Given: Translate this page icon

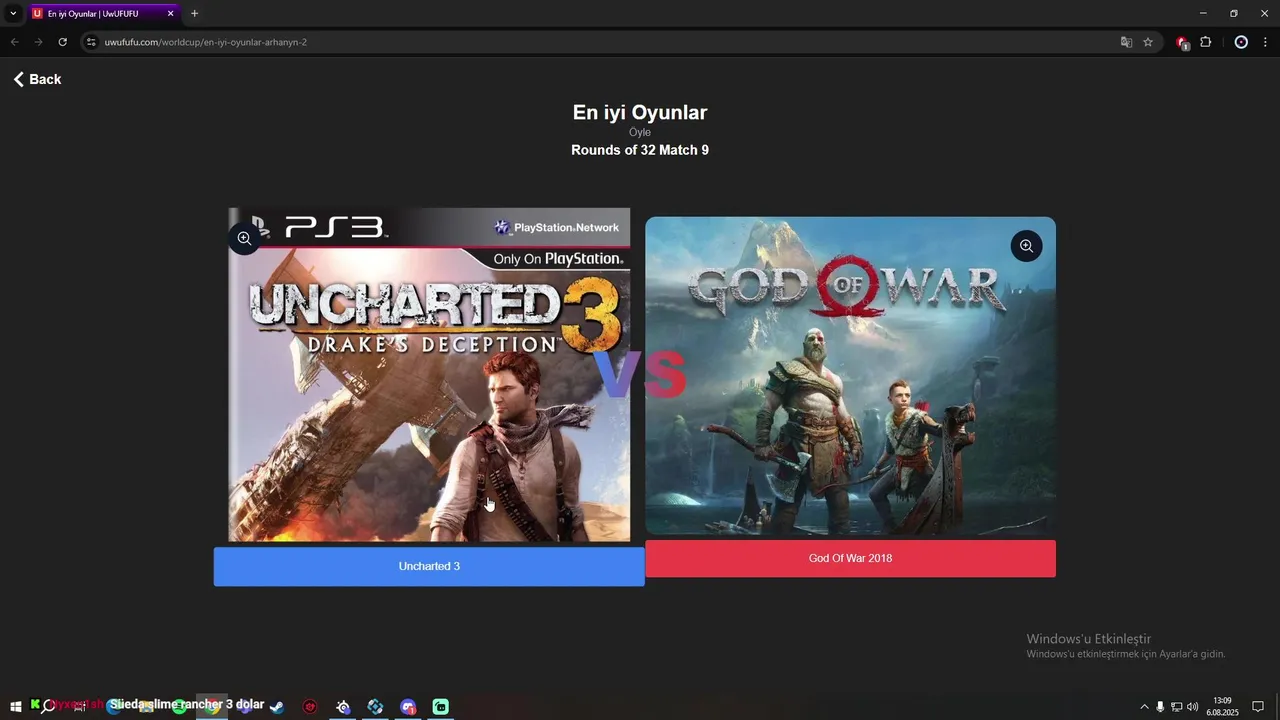Looking at the screenshot, I should coord(1126,42).
